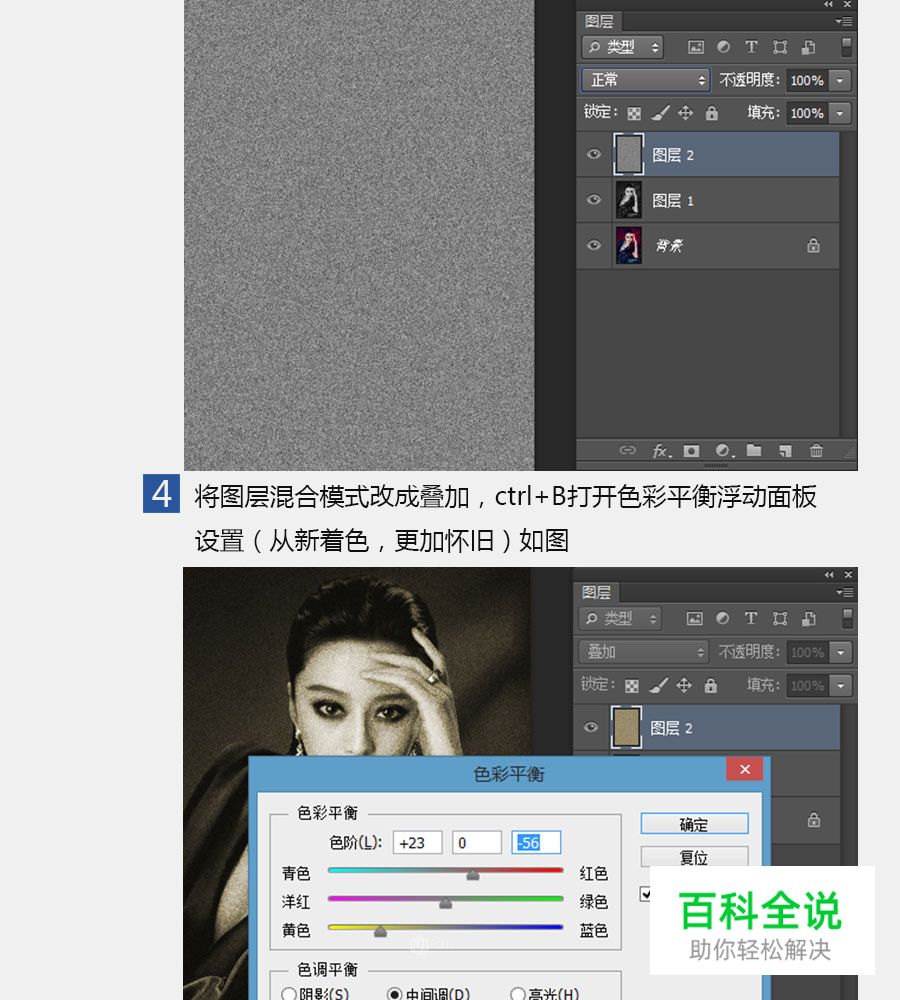Create a new group with the folder icon
Image resolution: width=900 pixels, height=1000 pixels.
(x=754, y=450)
